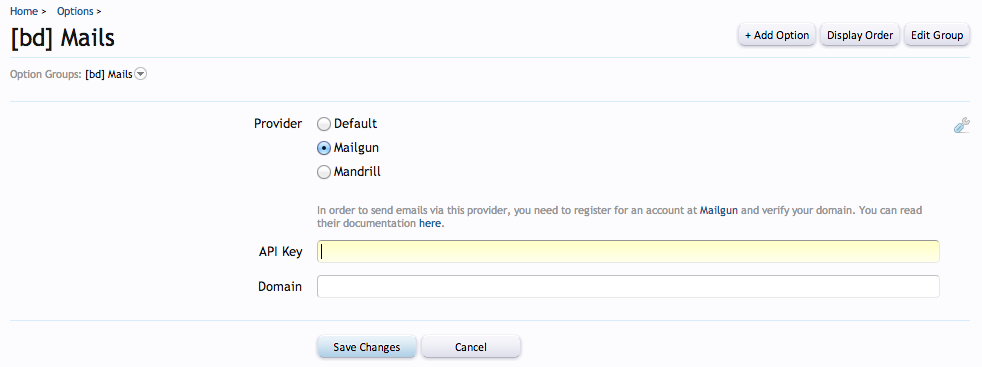Click the [bd] Mails page heading
982x367 pixels.
click(63, 38)
